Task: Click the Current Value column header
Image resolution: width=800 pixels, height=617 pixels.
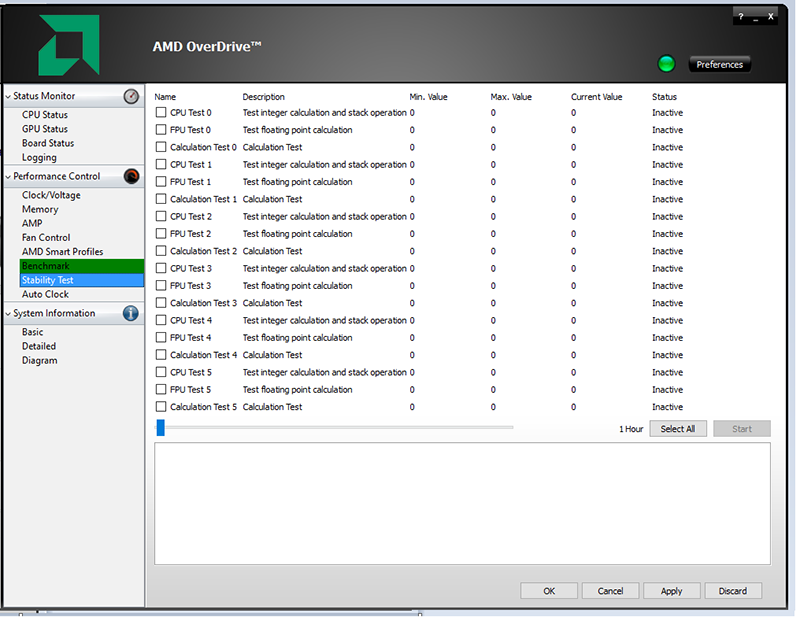Action: 596,97
